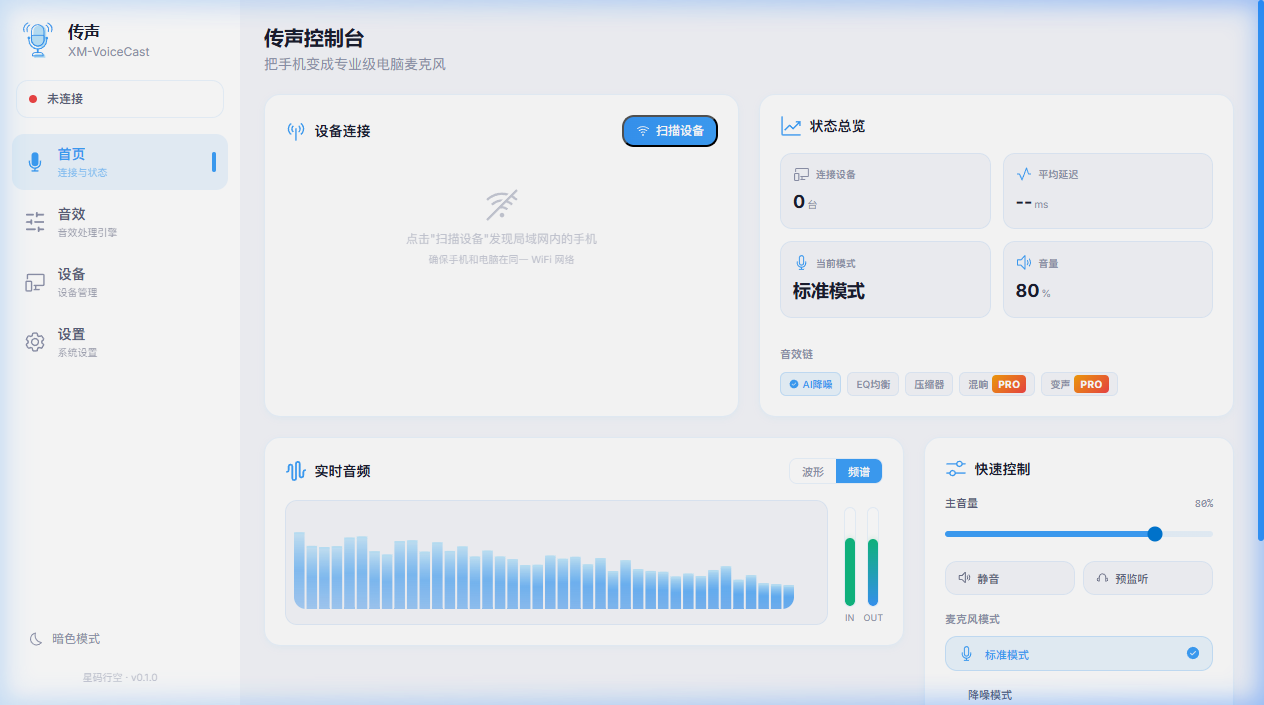This screenshot has width=1264, height=705.
Task: Open the 设备 device management page
Action: (120, 282)
